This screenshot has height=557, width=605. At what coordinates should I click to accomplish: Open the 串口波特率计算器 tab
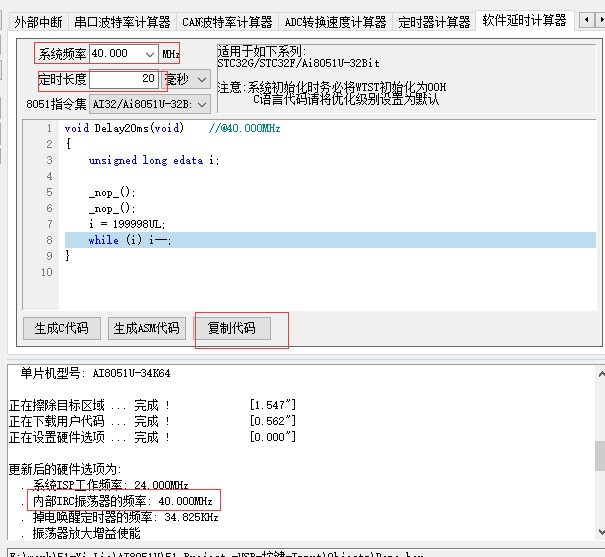click(x=122, y=22)
